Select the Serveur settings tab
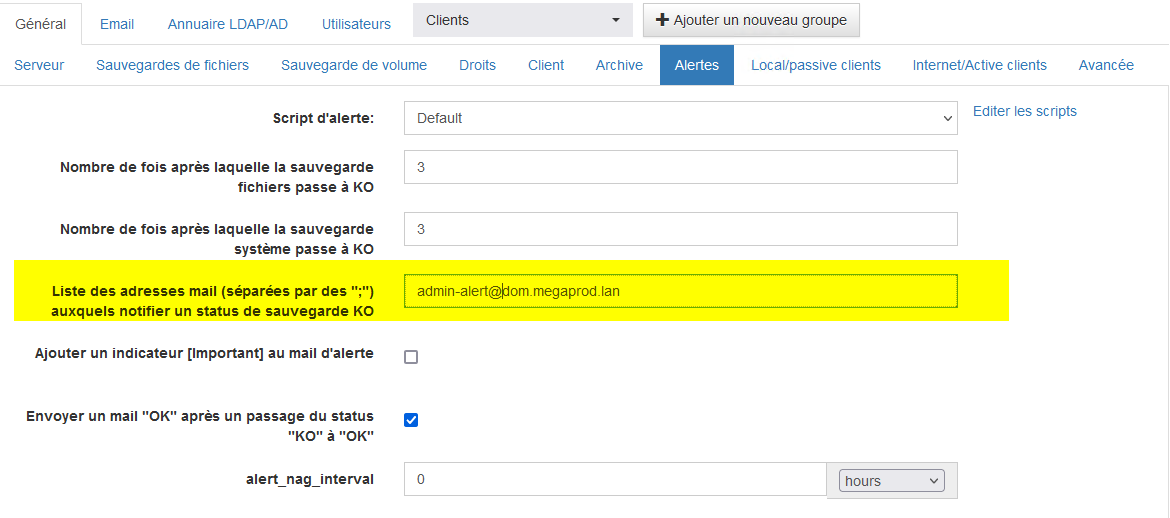This screenshot has height=518, width=1170. (x=39, y=65)
